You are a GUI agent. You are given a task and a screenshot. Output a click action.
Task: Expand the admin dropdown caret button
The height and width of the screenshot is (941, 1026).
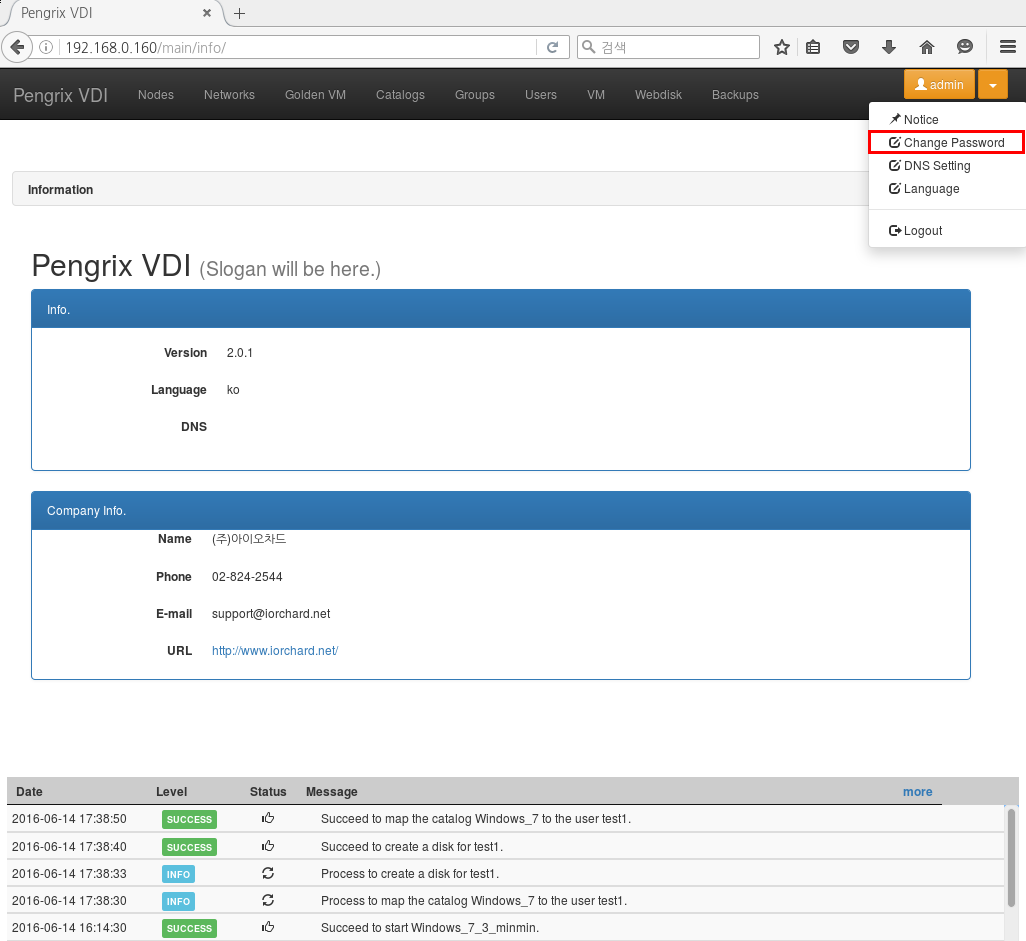click(x=993, y=84)
